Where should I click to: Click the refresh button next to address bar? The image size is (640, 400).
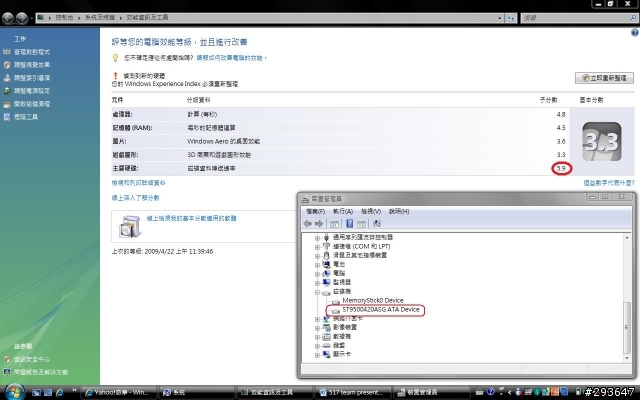pyautogui.click(x=511, y=18)
